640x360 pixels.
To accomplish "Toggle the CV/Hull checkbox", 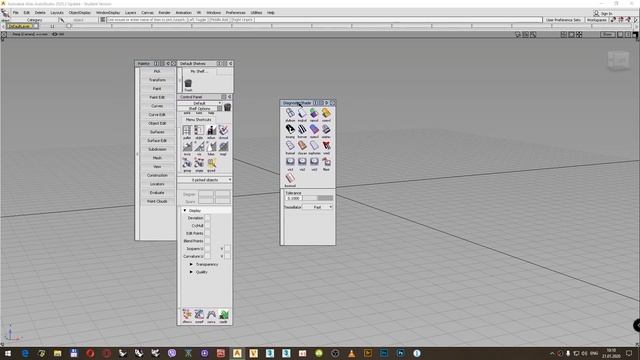I will 207,226.
